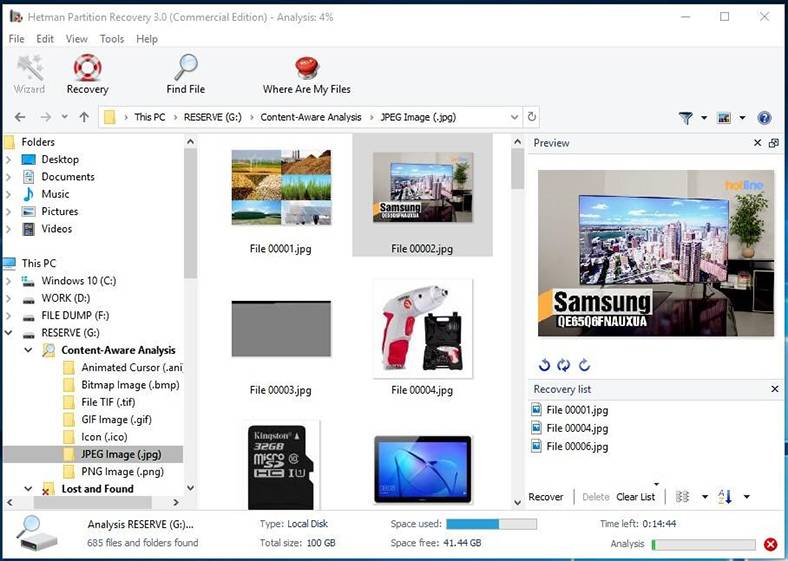Flip preview with middle rotate icon
This screenshot has height=561, width=788.
point(564,365)
